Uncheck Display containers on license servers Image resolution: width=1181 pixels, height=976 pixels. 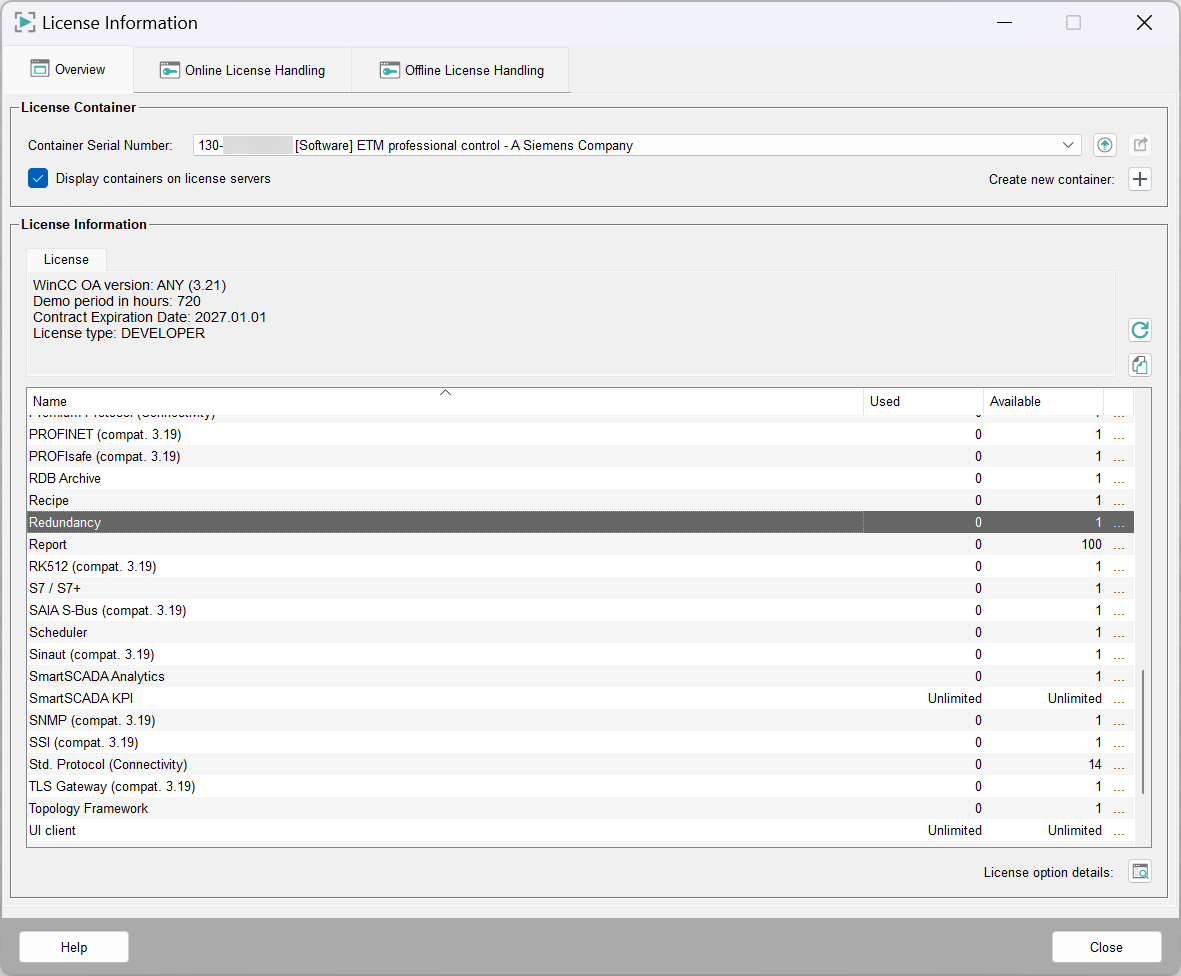(x=39, y=178)
